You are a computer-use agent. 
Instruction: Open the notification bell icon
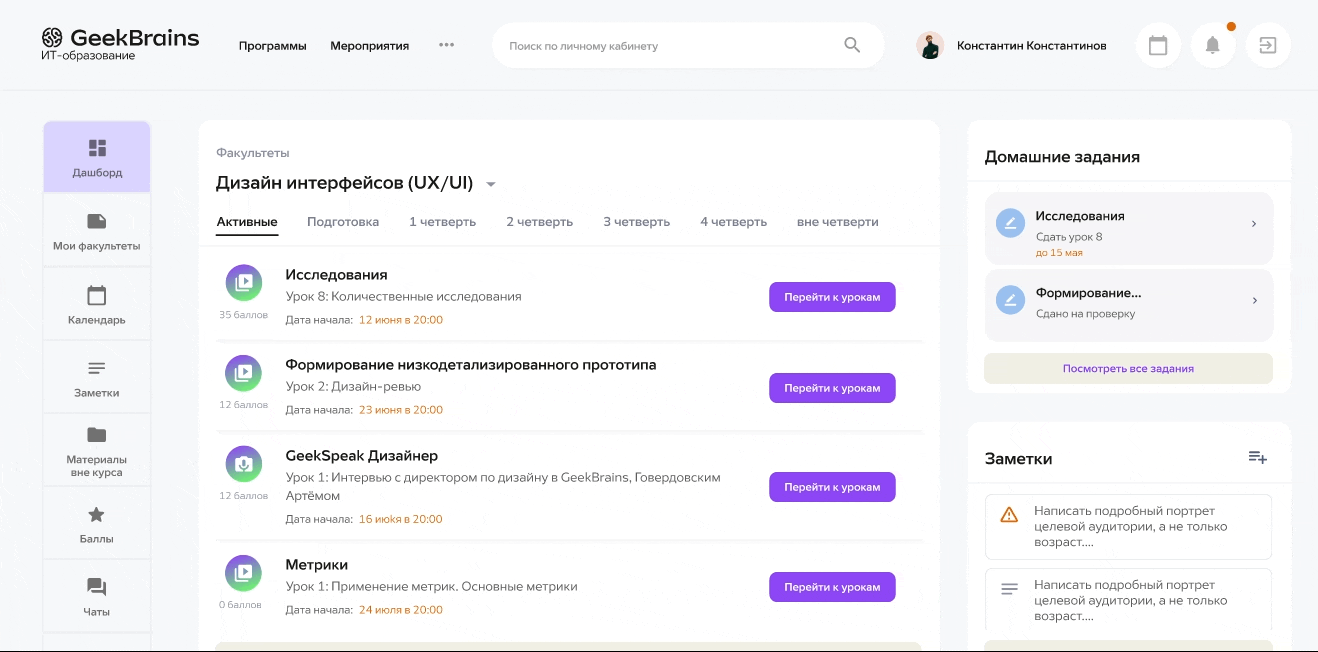tap(1212, 44)
